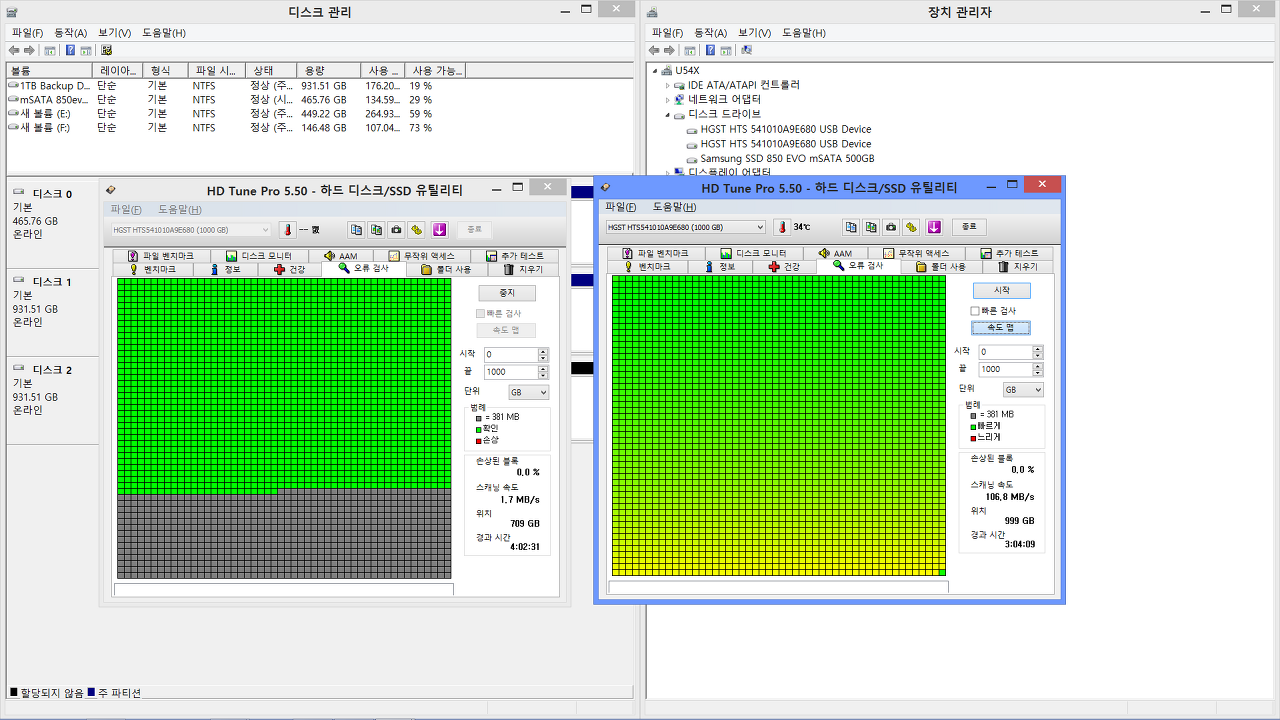The image size is (1280, 720).
Task: Click the 네트워크 어댑터 category icon
Action: click(x=679, y=100)
